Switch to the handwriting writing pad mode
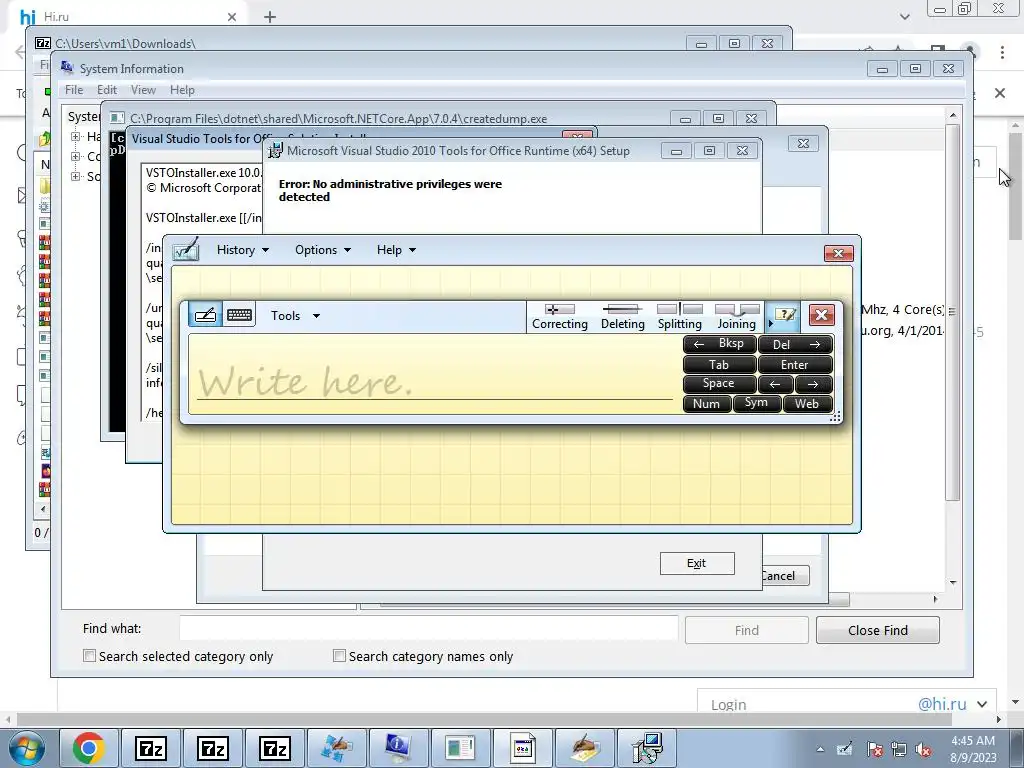Screen dimensions: 1024x768 point(206,315)
